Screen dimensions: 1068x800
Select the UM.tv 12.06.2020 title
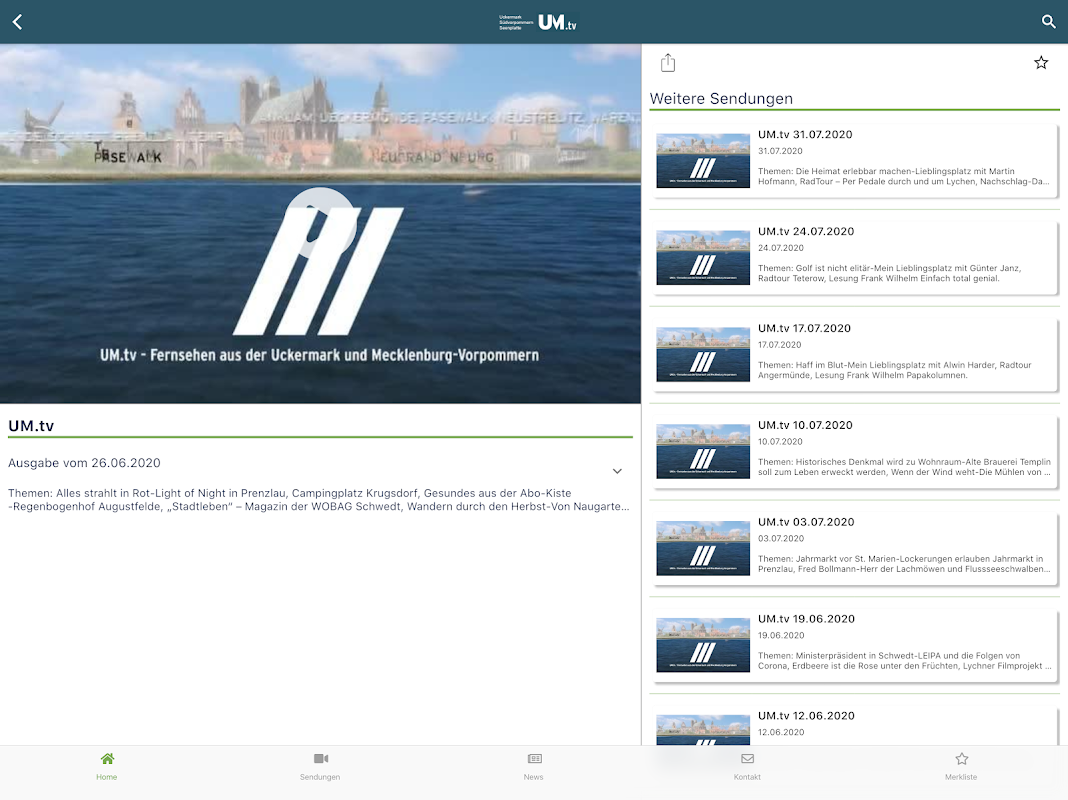pos(806,716)
